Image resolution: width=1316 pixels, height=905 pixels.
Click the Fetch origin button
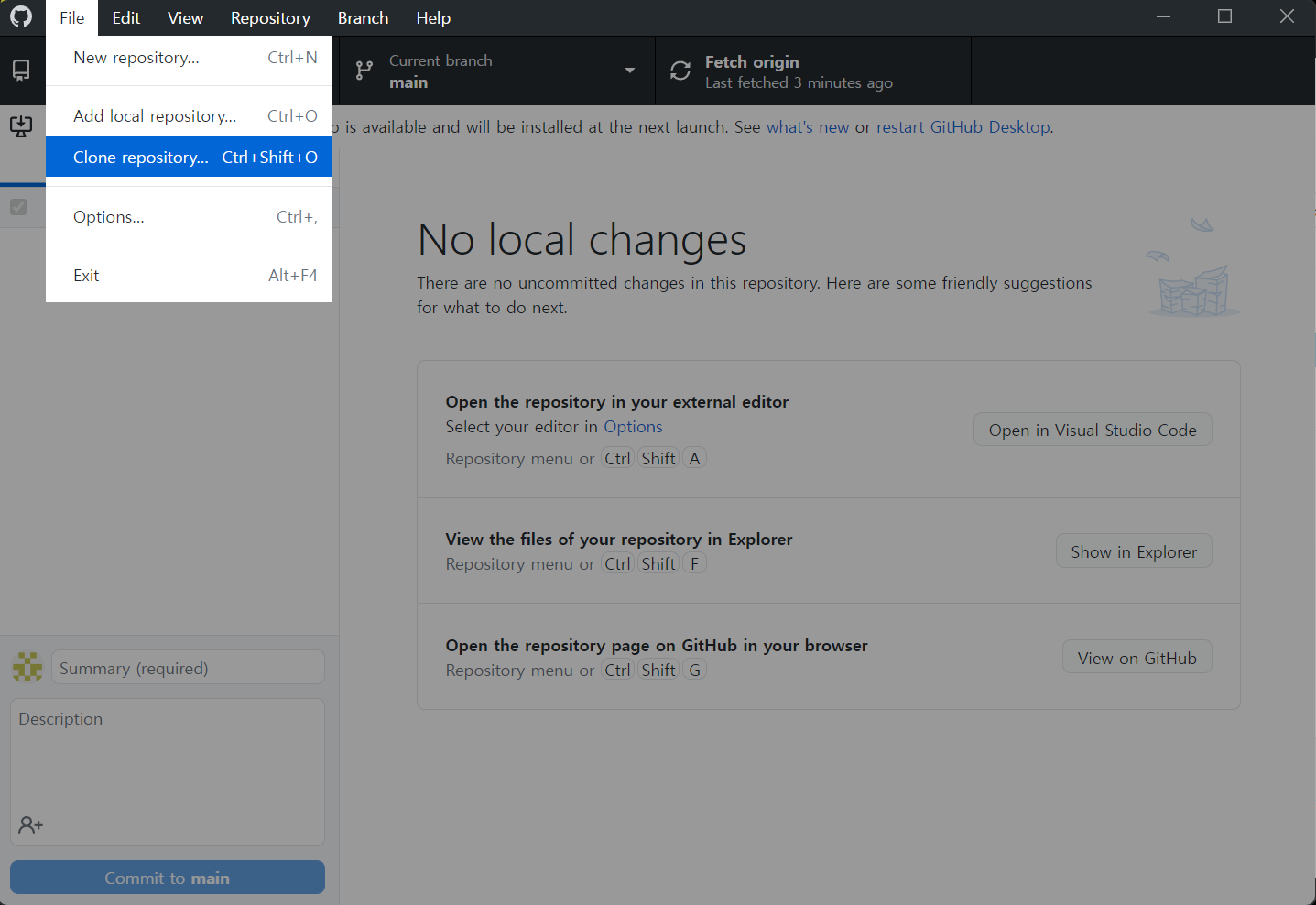[x=813, y=71]
